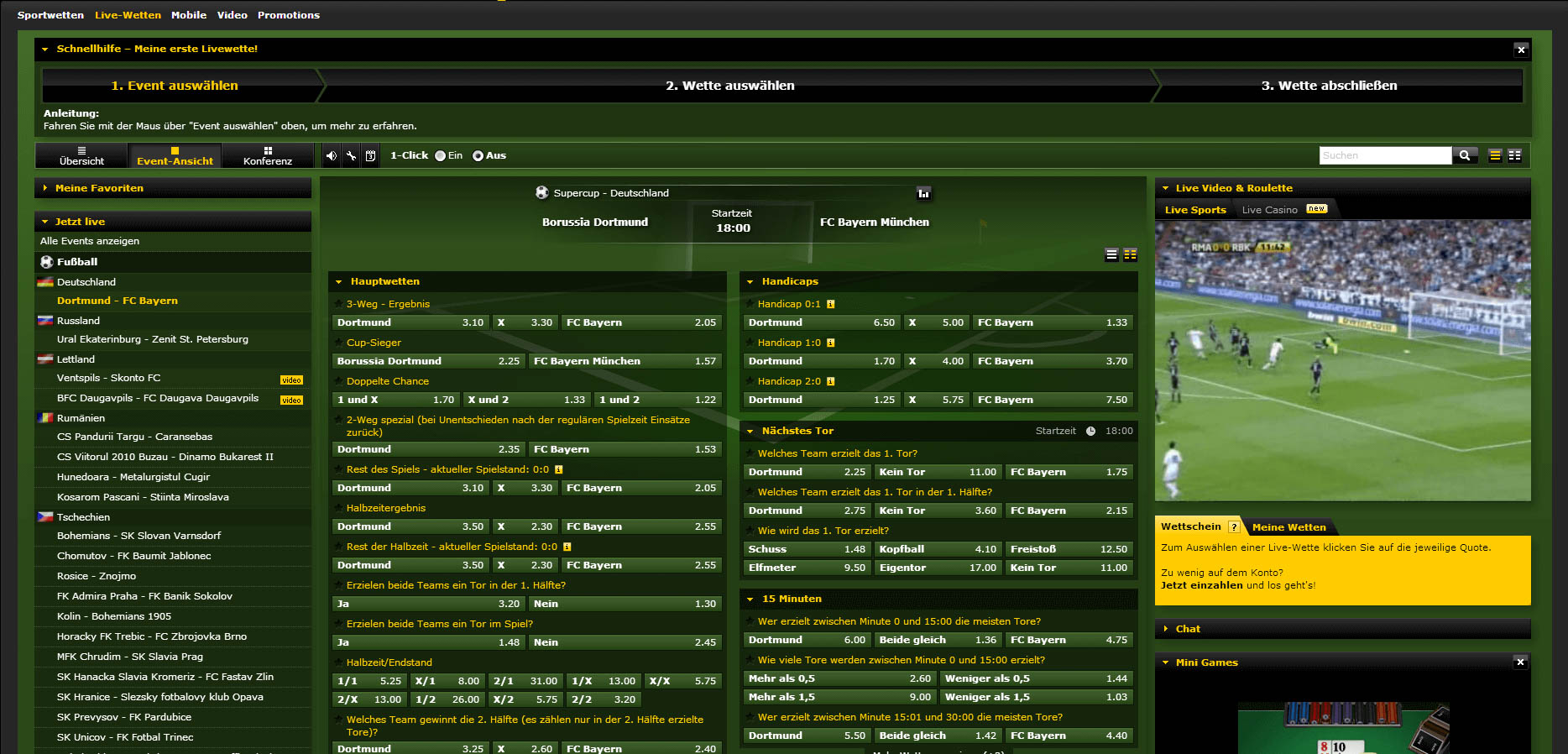Click info icon next to Handicap 0:1
The image size is (1568, 754).
830,304
